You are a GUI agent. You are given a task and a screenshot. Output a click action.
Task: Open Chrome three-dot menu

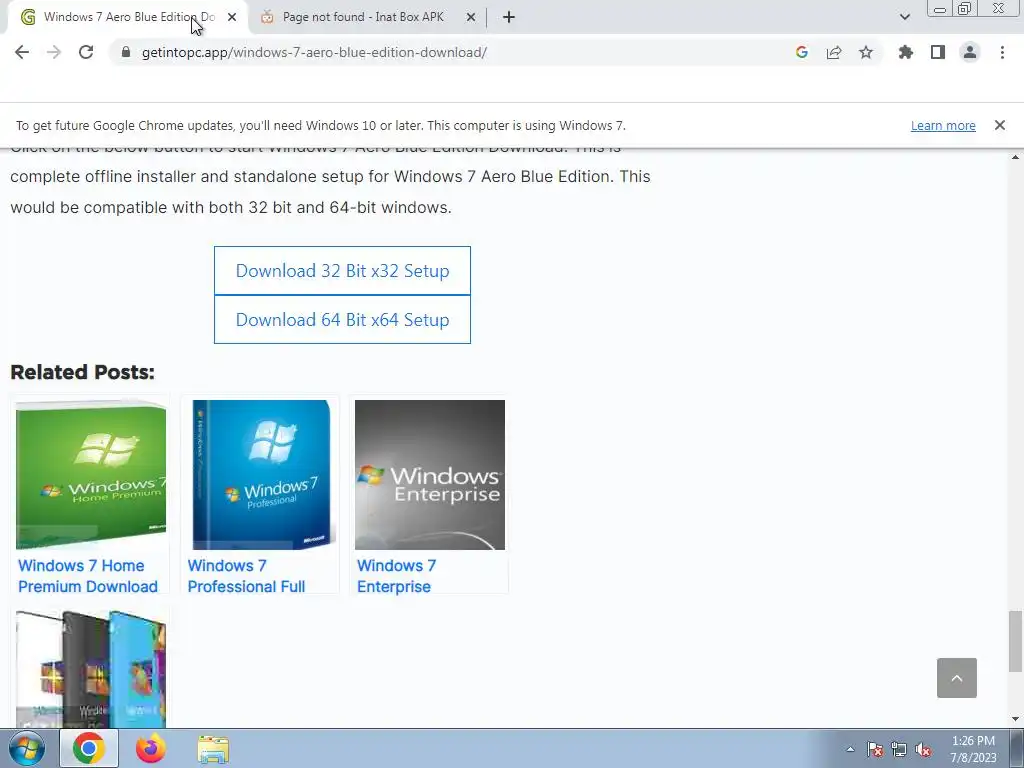[1002, 52]
